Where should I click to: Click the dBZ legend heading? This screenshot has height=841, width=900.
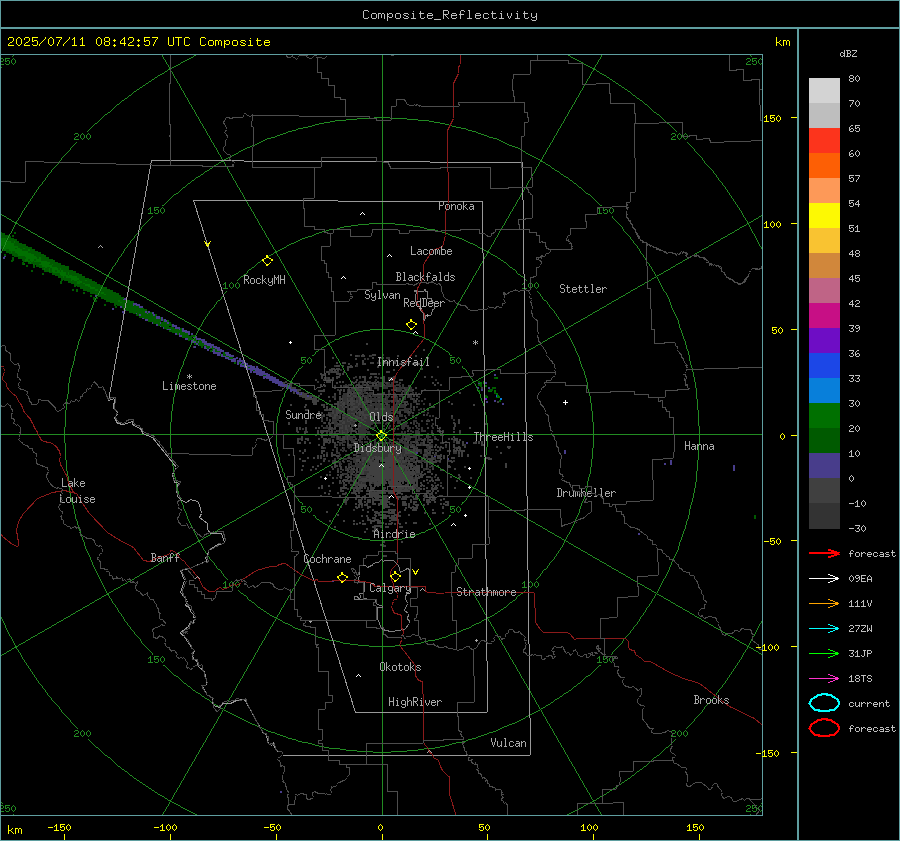pyautogui.click(x=848, y=53)
